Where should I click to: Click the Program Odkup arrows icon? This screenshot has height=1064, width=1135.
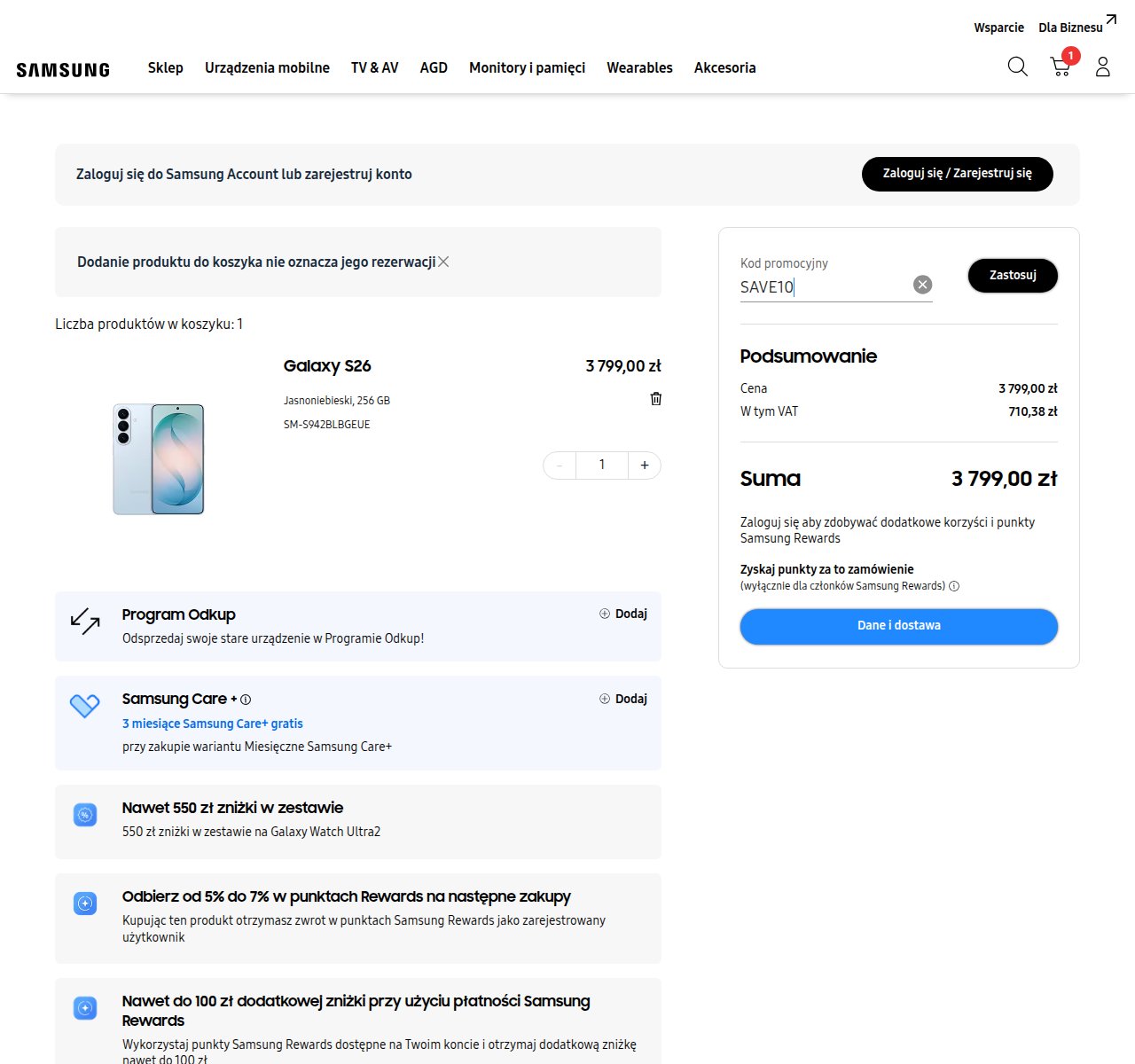85,621
